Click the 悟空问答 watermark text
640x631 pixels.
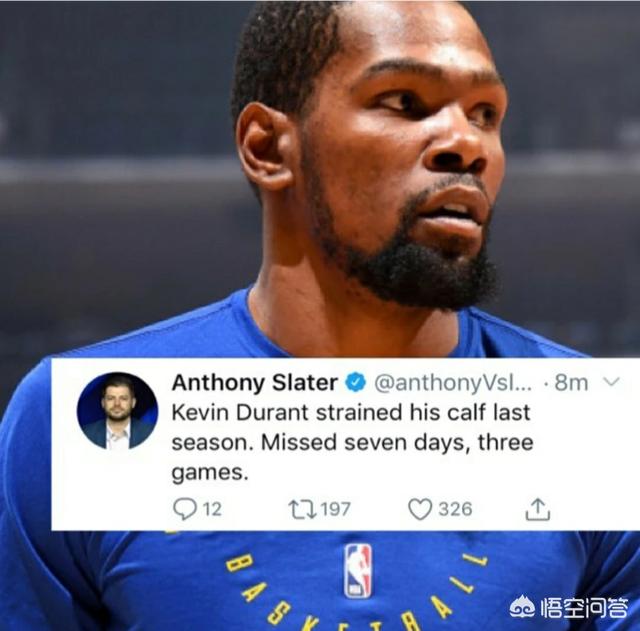click(x=584, y=609)
